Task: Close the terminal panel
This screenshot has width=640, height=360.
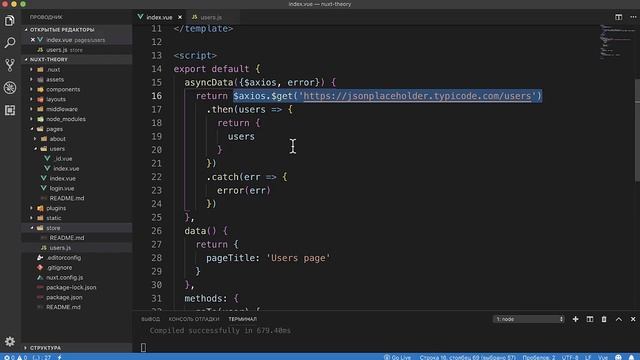Action: pos(633,319)
